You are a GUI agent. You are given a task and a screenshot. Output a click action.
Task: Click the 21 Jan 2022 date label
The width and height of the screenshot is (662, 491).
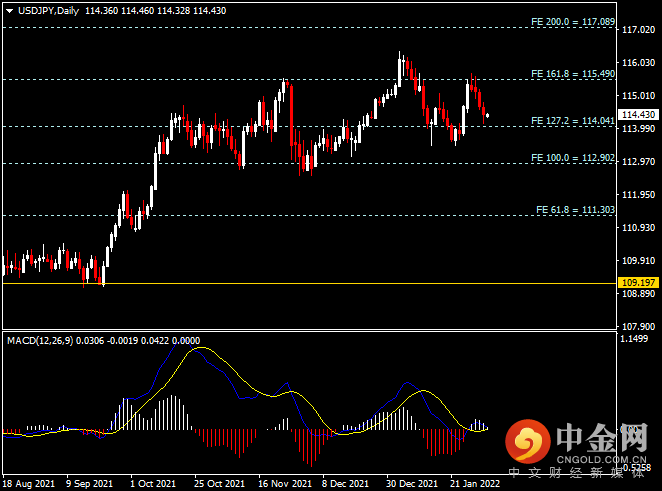(475, 484)
